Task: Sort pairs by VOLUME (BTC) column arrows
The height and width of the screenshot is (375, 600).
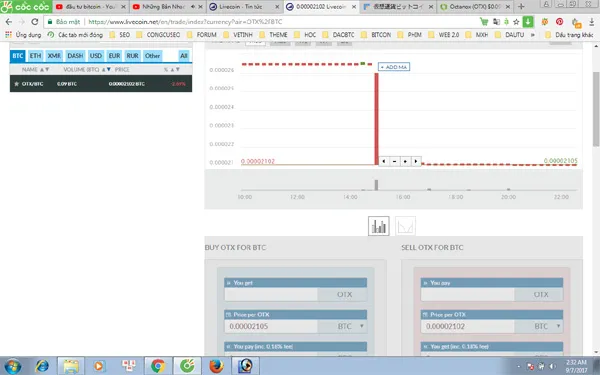Action: coord(106,70)
